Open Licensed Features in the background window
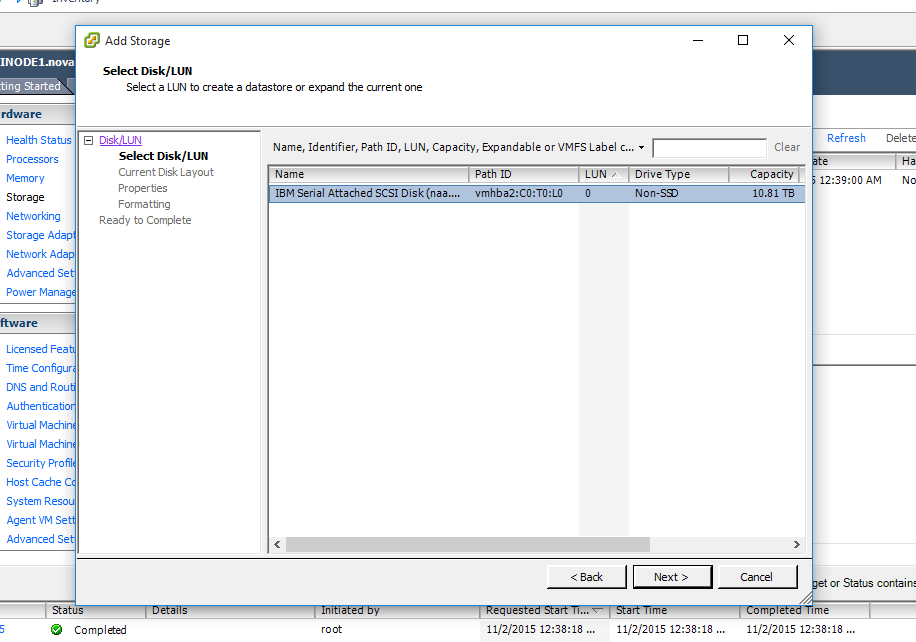The width and height of the screenshot is (916, 642). (40, 349)
